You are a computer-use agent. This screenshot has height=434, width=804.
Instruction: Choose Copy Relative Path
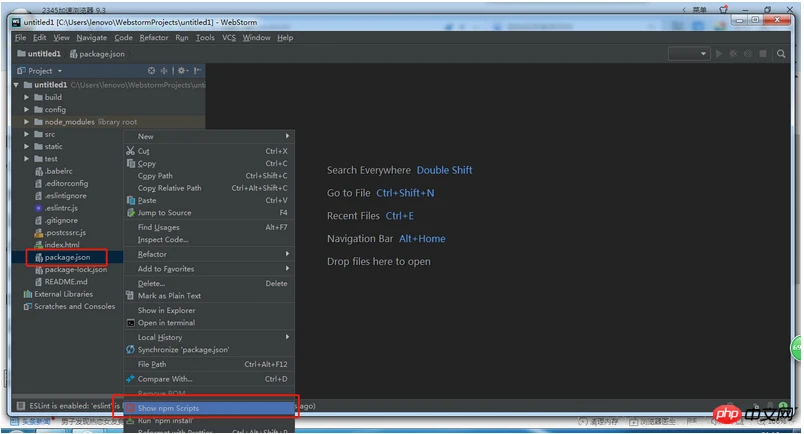point(209,188)
